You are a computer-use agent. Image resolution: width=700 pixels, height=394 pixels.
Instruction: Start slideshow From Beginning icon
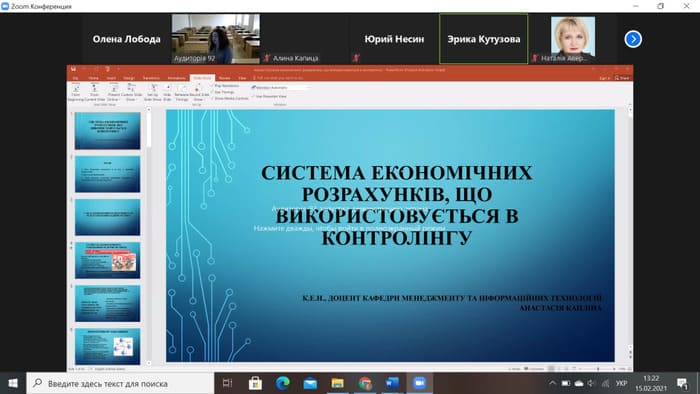tap(76, 92)
